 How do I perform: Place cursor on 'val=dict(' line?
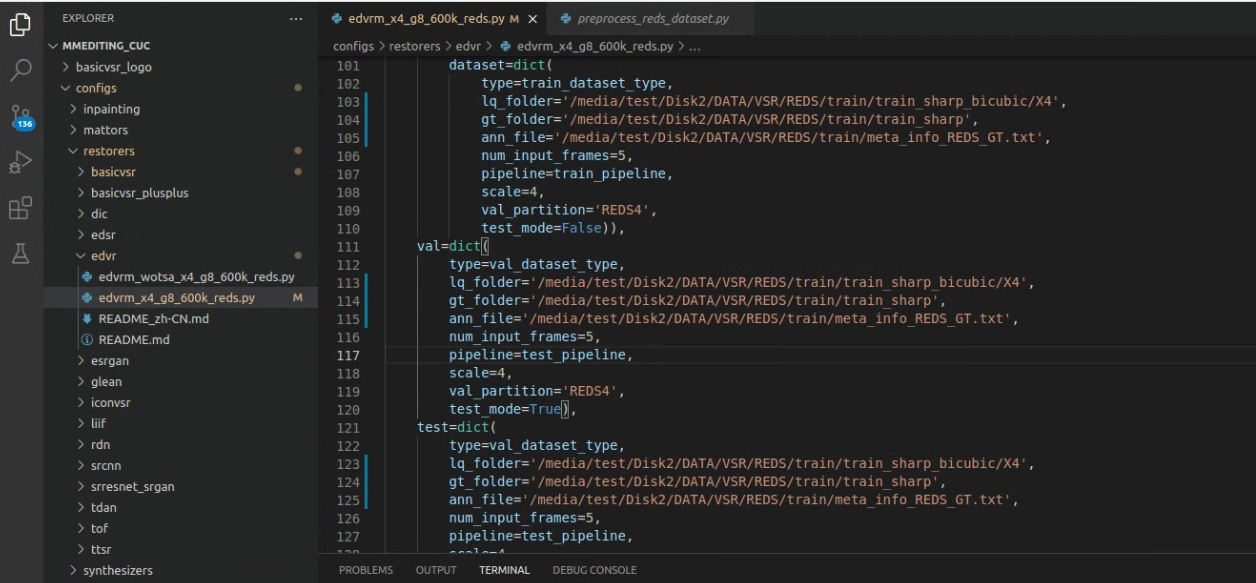[453, 246]
